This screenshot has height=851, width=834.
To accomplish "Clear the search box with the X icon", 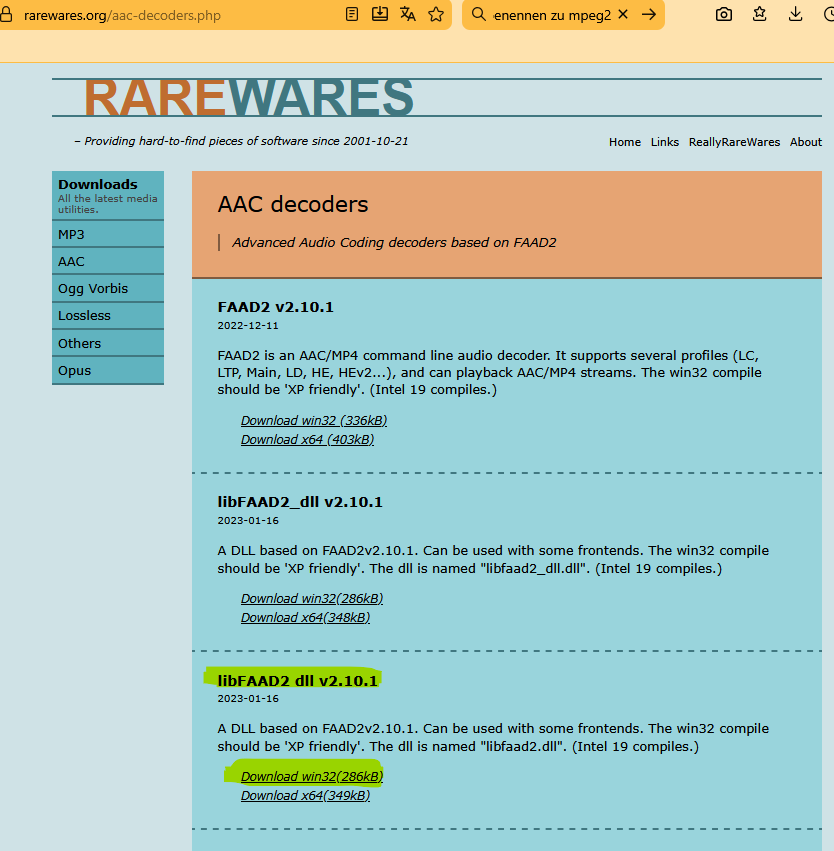I will (623, 15).
